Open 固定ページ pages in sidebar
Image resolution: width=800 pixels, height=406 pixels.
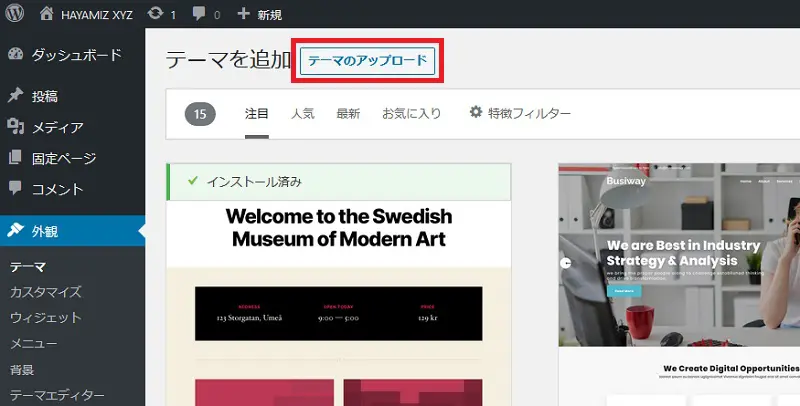pyautogui.click(x=64, y=158)
